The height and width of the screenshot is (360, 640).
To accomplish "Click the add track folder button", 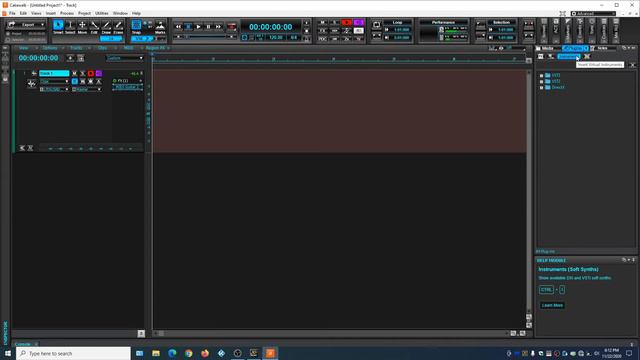I will click(x=81, y=58).
